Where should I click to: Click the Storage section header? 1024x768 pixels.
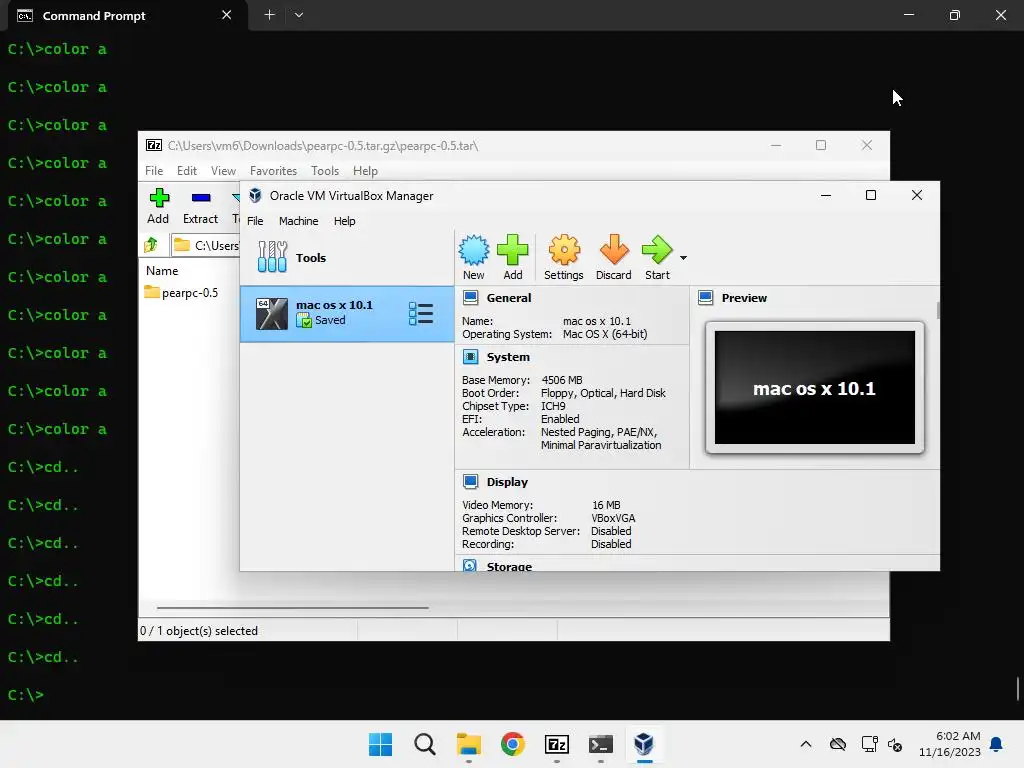(x=509, y=566)
